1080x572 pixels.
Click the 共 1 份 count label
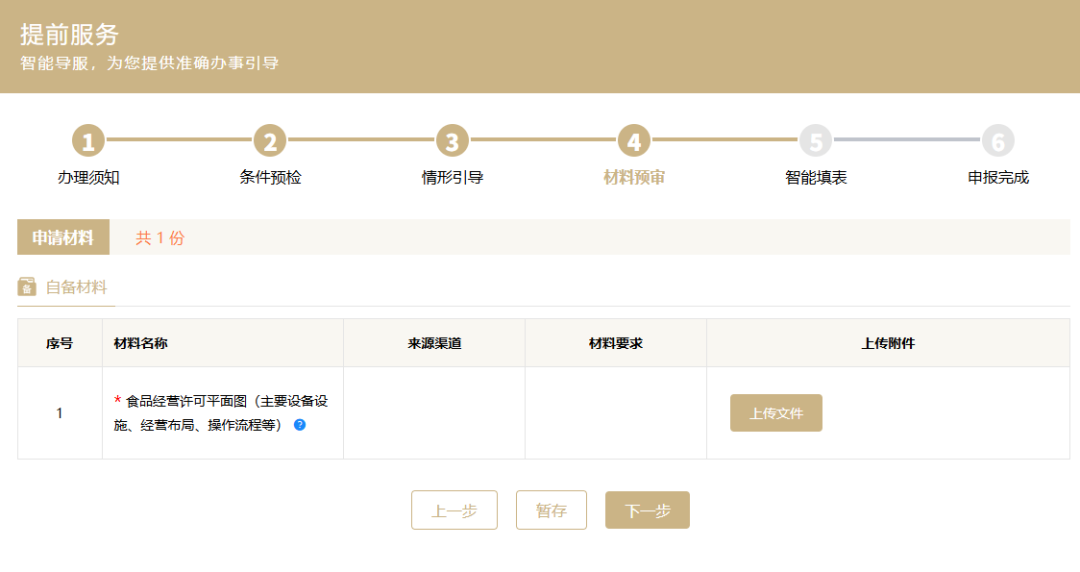click(160, 238)
